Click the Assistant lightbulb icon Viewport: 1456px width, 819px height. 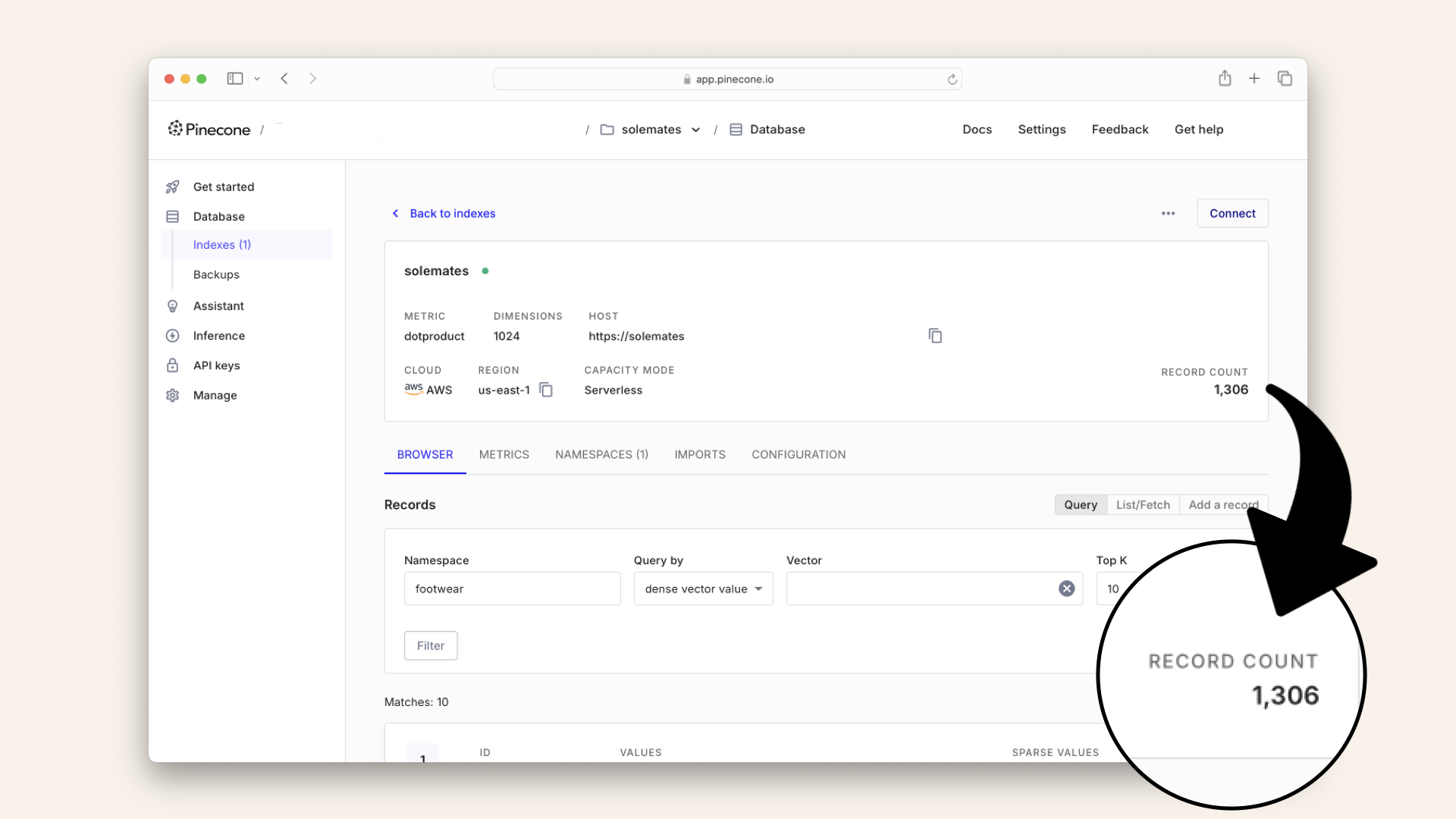(x=172, y=306)
